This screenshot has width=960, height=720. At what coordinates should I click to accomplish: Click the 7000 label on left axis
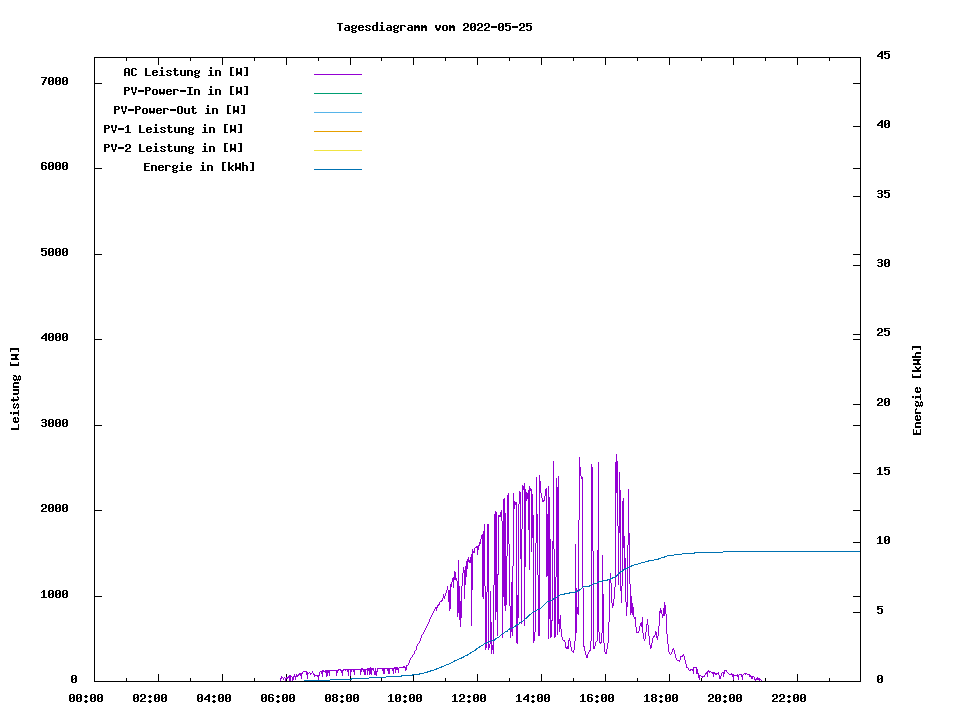54,81
